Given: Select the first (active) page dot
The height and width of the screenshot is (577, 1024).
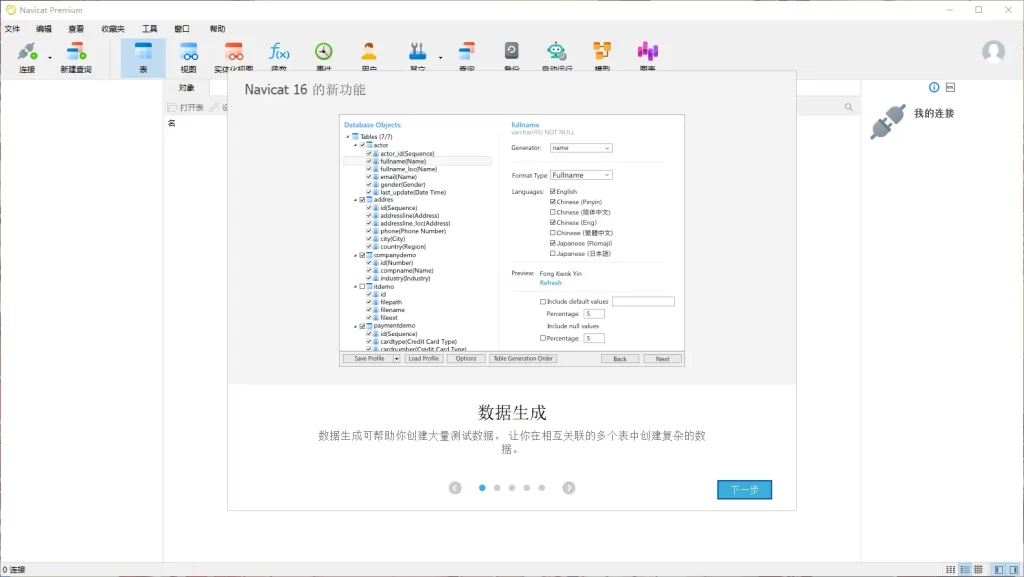Looking at the screenshot, I should pos(482,488).
